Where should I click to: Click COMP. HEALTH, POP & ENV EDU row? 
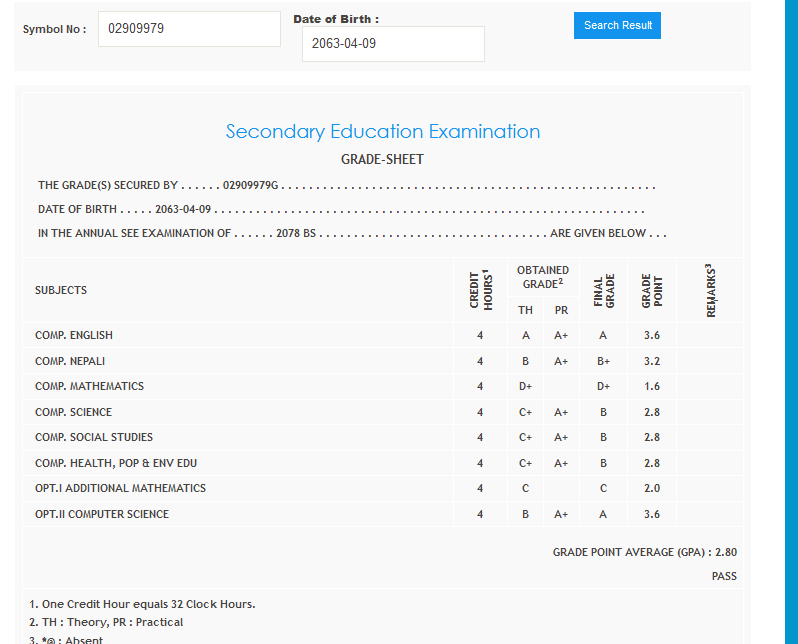[x=116, y=463]
